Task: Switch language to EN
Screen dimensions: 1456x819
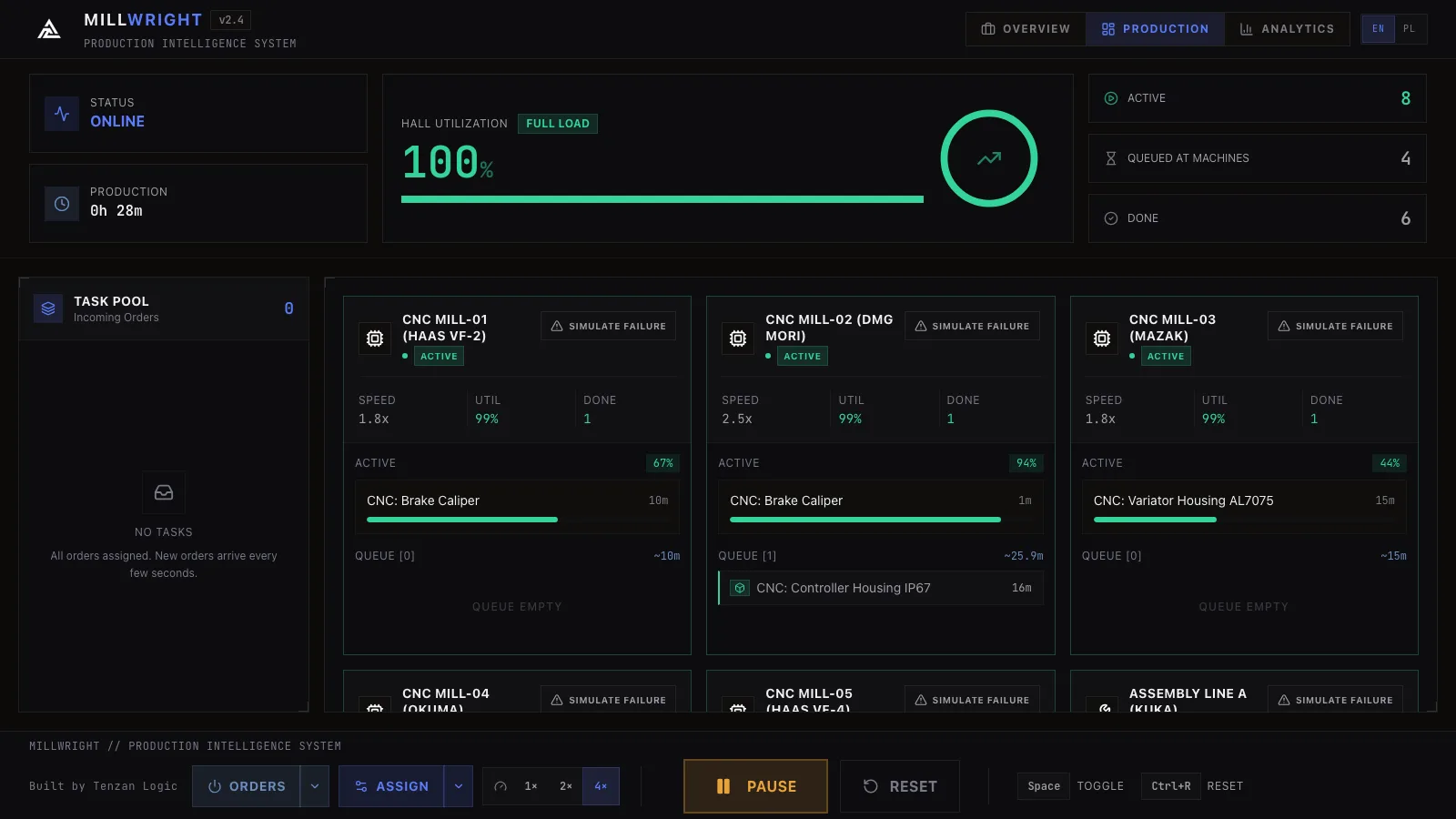Action: (x=1378, y=29)
